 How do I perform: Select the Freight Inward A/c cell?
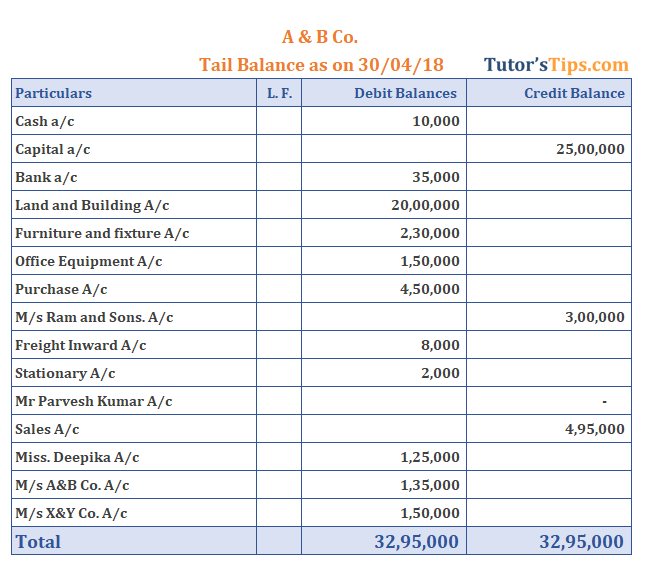pyautogui.click(x=134, y=345)
